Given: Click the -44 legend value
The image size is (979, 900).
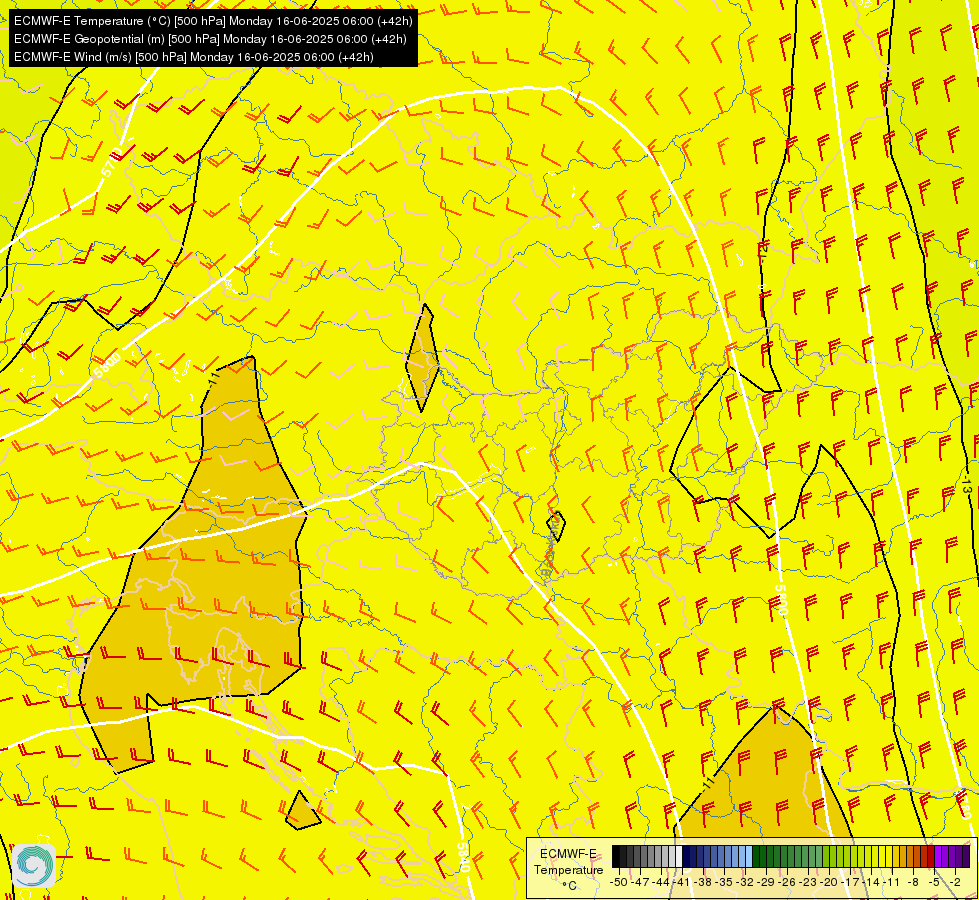Looking at the screenshot, I should [x=661, y=882].
